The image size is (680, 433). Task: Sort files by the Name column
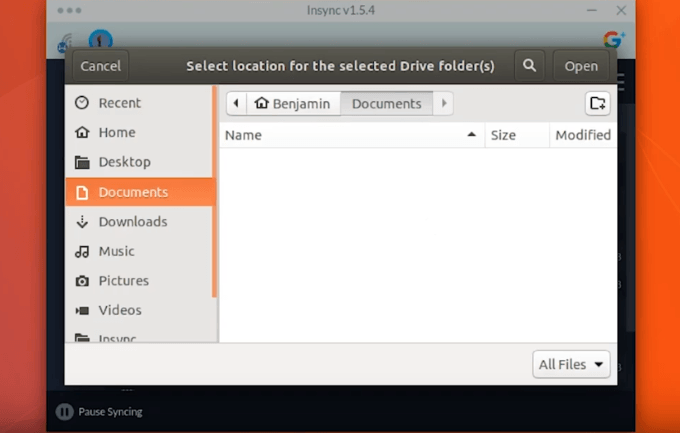pos(352,135)
